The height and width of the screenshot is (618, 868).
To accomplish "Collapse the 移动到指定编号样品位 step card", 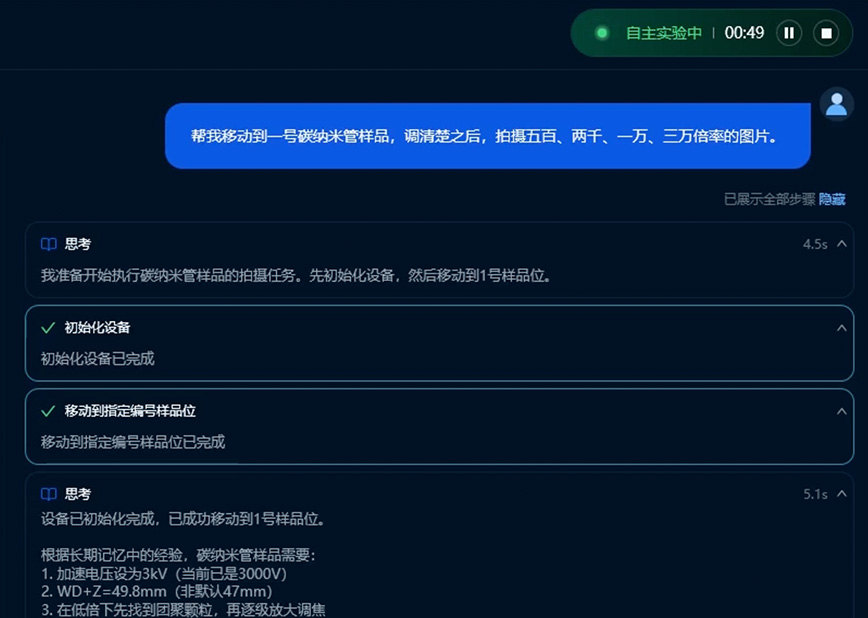I will [x=841, y=411].
